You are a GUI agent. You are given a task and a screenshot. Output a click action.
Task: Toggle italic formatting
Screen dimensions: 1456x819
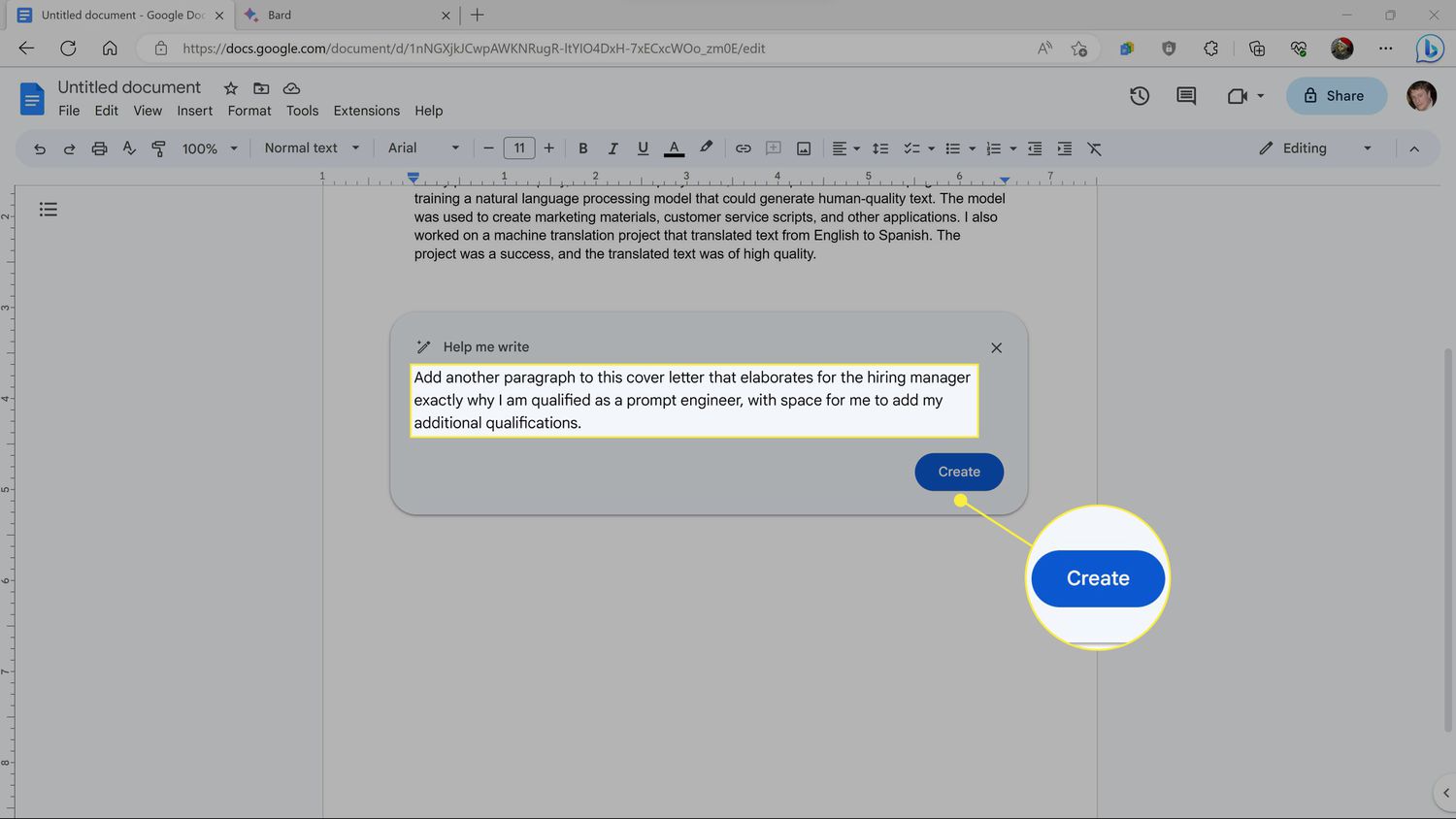point(612,148)
